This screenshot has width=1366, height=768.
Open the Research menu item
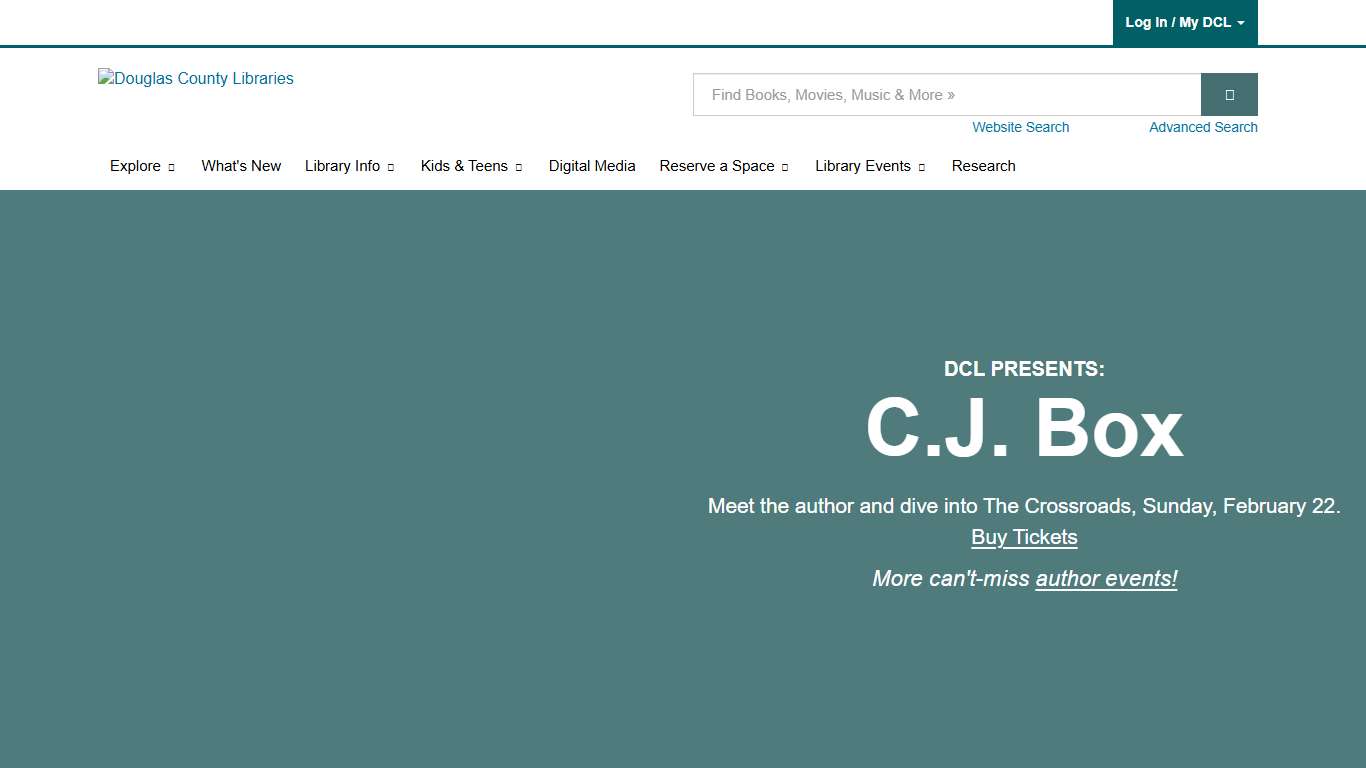tap(983, 166)
